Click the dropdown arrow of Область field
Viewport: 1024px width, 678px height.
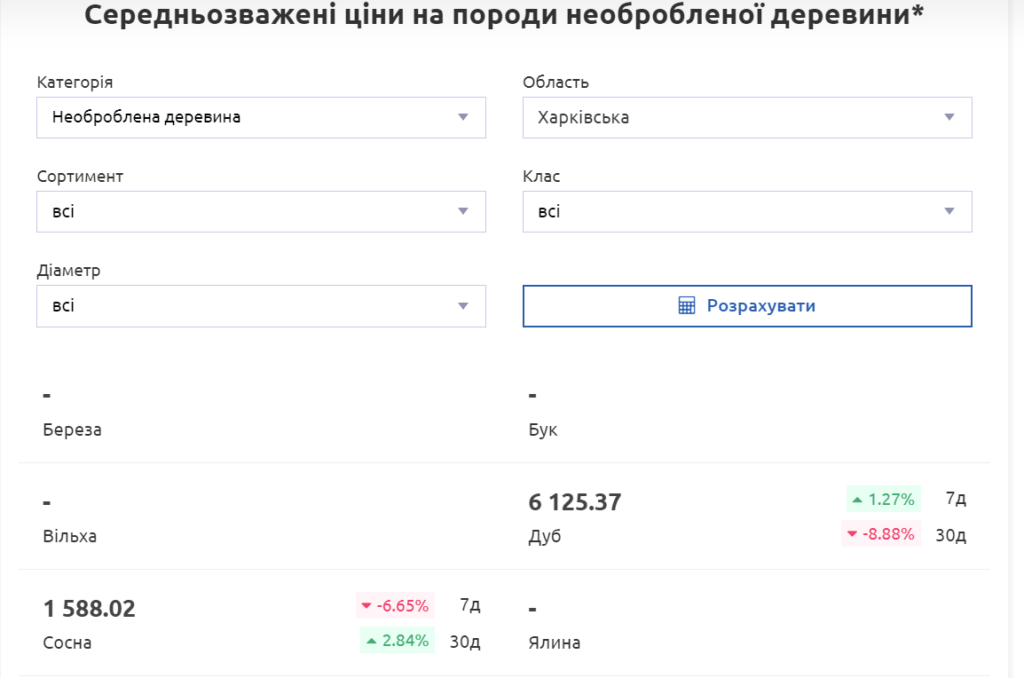(x=950, y=117)
